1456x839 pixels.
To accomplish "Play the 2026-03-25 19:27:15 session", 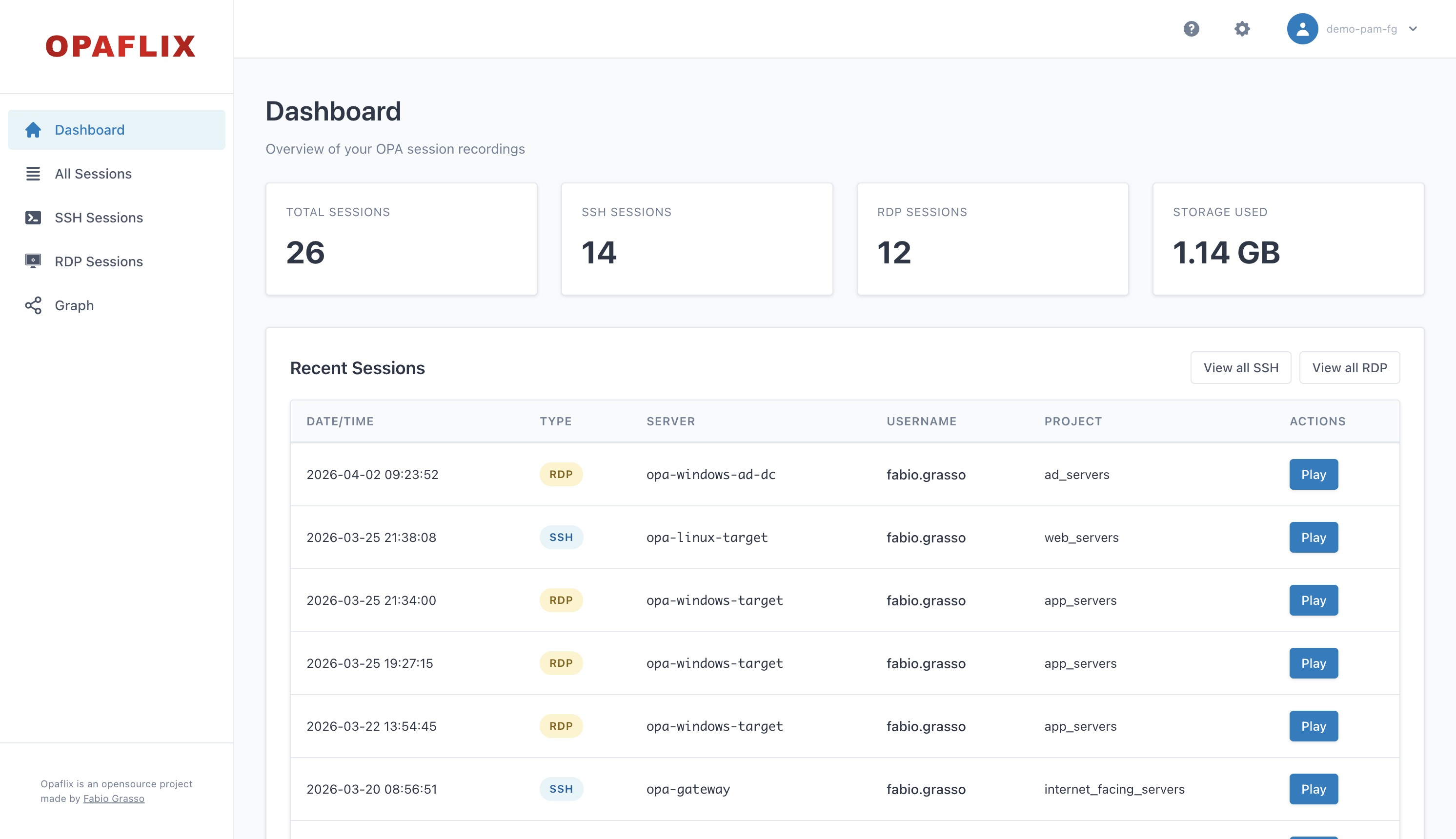I will pyautogui.click(x=1314, y=663).
